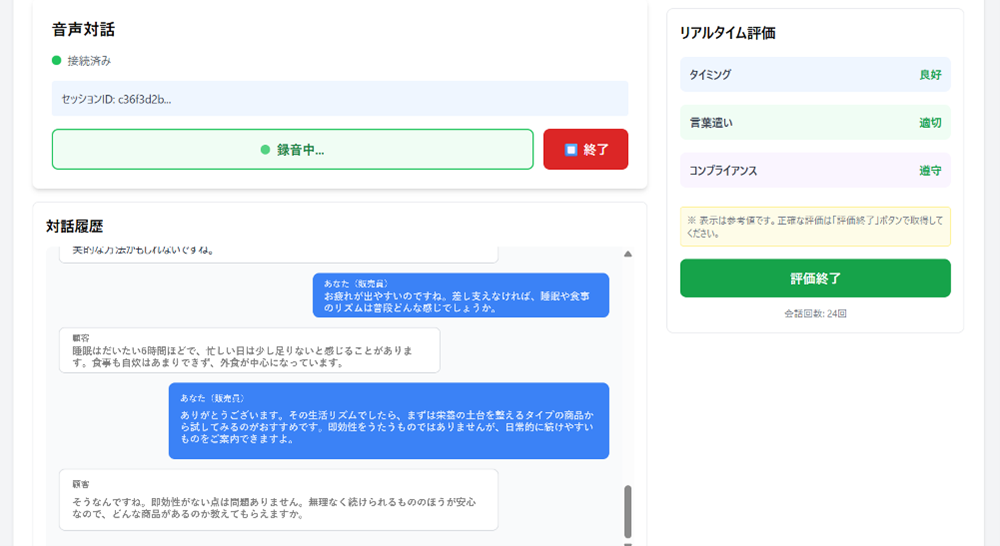Click the yellow 表示は参考値です notice
The image size is (1000, 546).
[815, 226]
